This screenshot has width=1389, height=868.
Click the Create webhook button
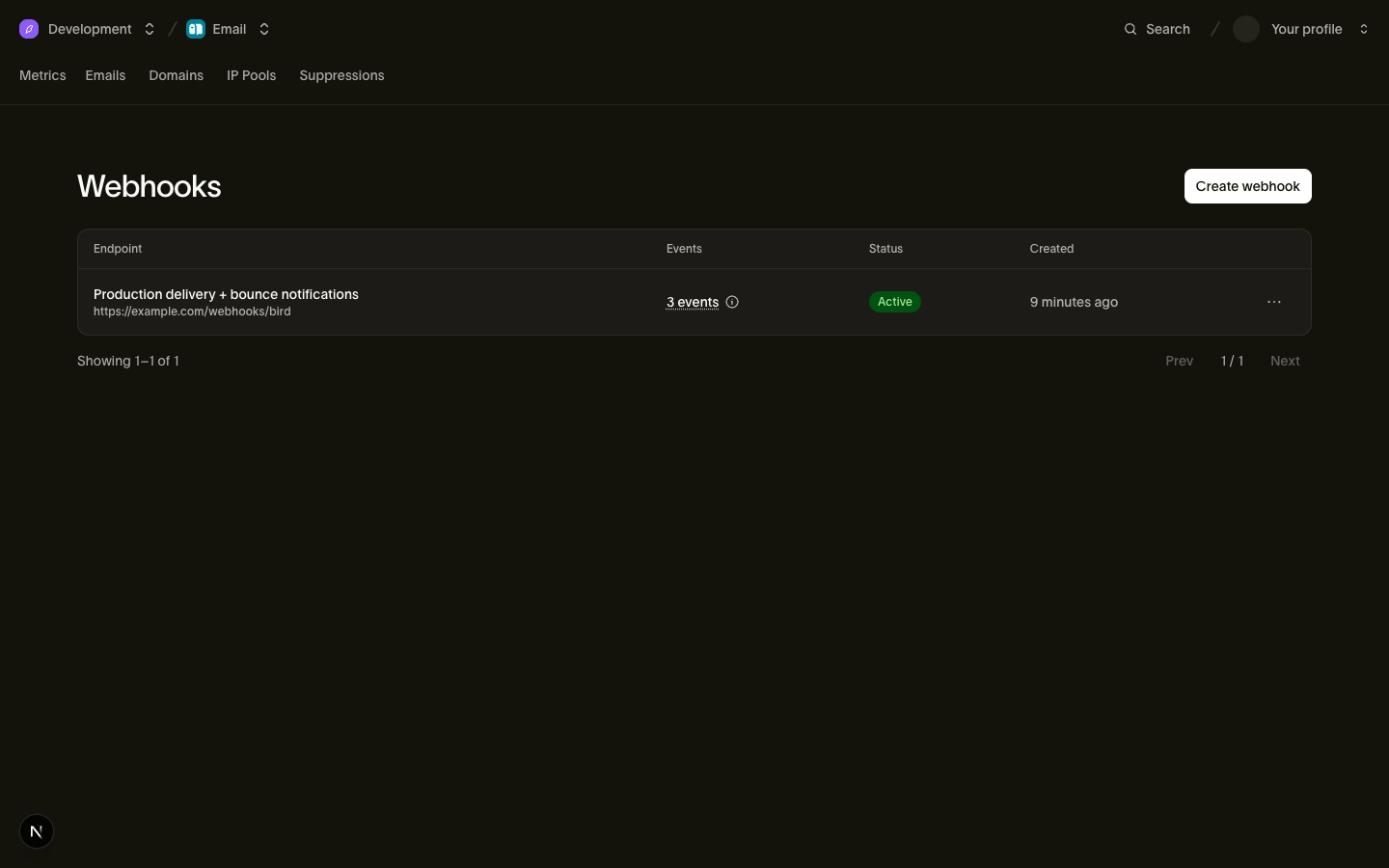[x=1247, y=186]
